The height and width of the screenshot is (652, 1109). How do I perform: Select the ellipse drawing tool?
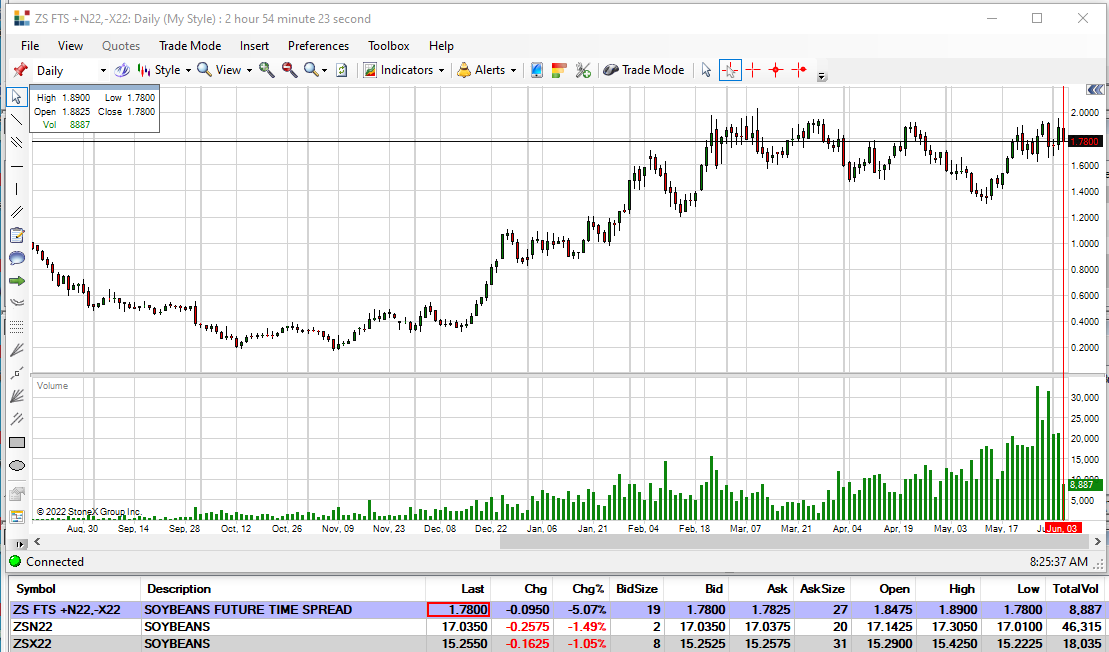click(x=17, y=466)
